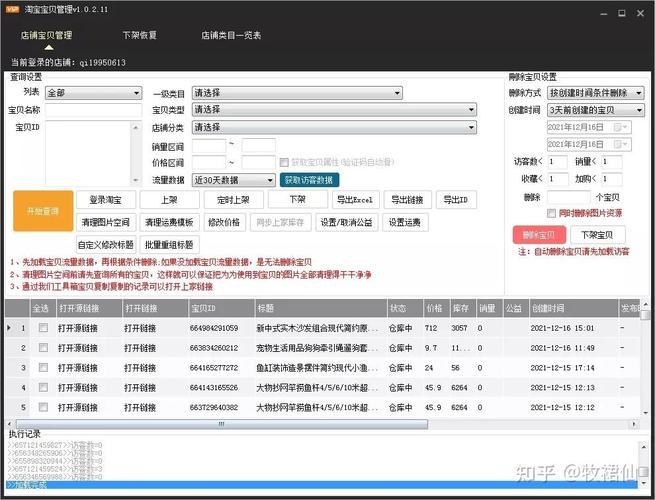
Task: Sort by 创建时间 column header
Action: click(574, 308)
